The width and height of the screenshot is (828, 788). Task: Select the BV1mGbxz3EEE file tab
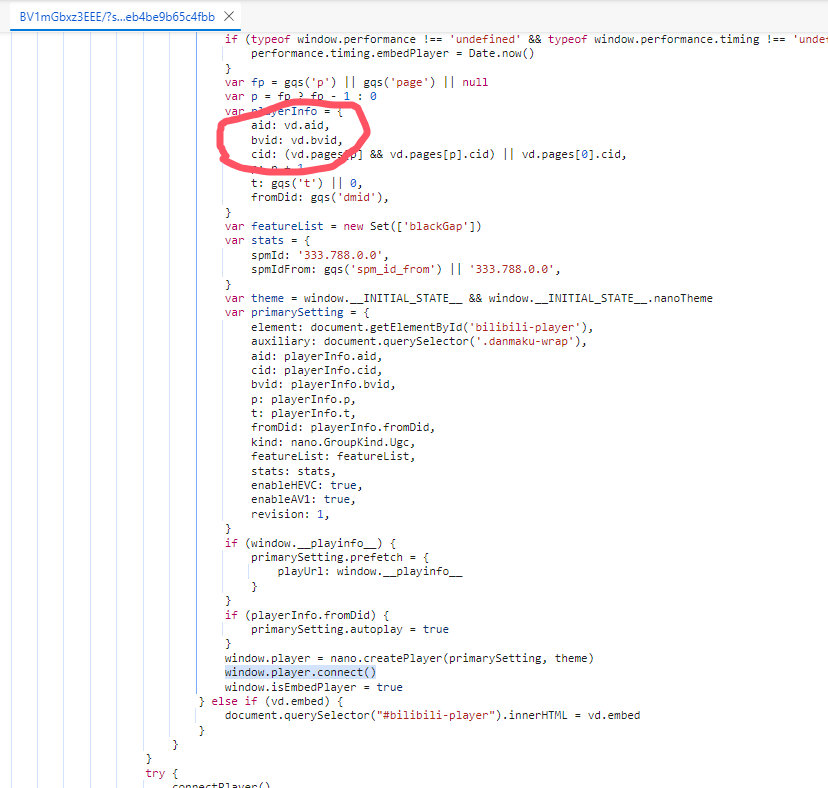[x=115, y=16]
